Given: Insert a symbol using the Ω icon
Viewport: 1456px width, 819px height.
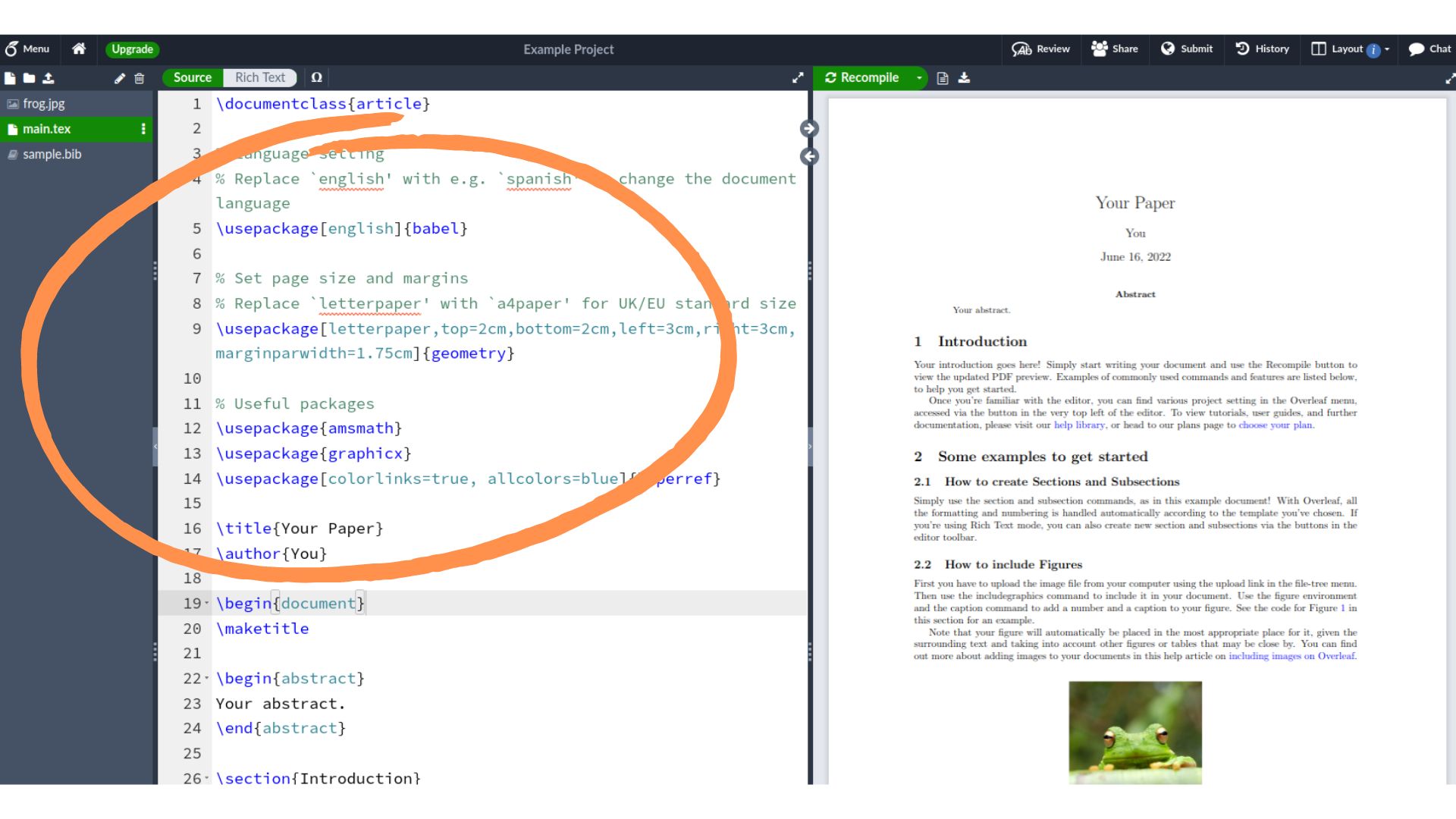Looking at the screenshot, I should coord(317,77).
